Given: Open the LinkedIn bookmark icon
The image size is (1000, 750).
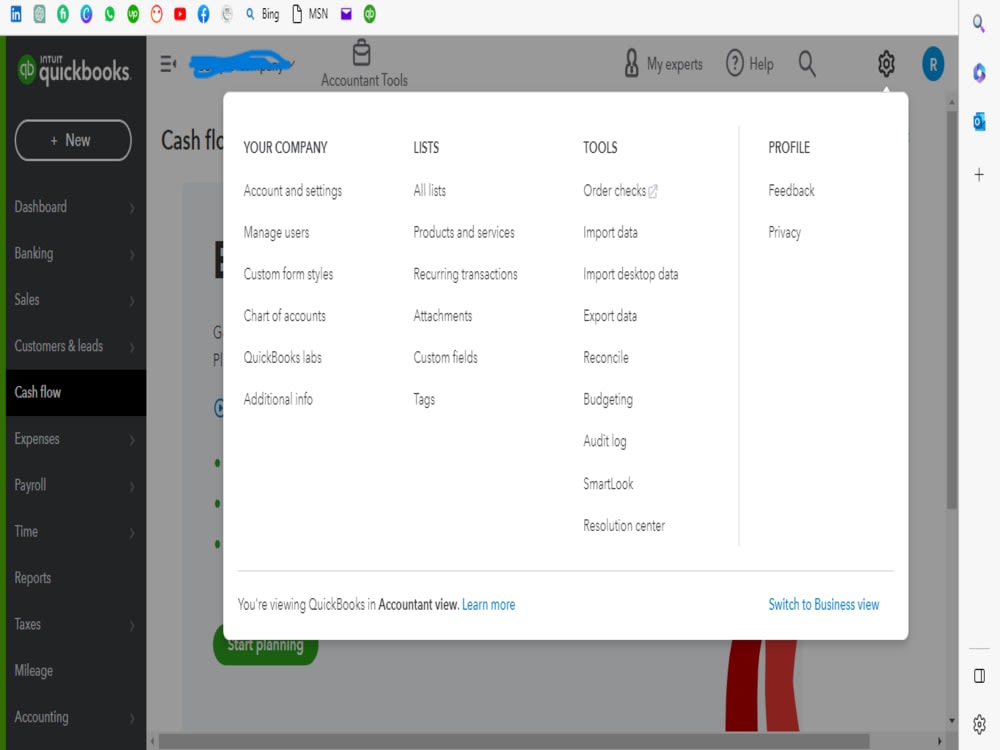Looking at the screenshot, I should click(x=16, y=14).
